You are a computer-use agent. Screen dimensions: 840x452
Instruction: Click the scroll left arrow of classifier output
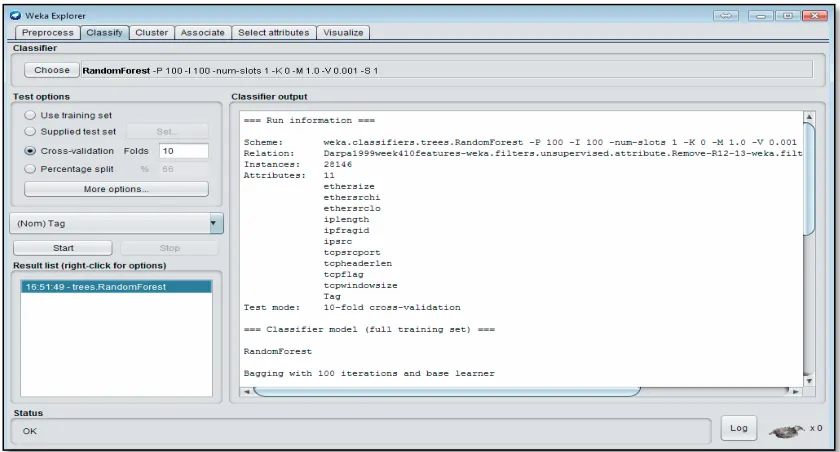pyautogui.click(x=246, y=391)
